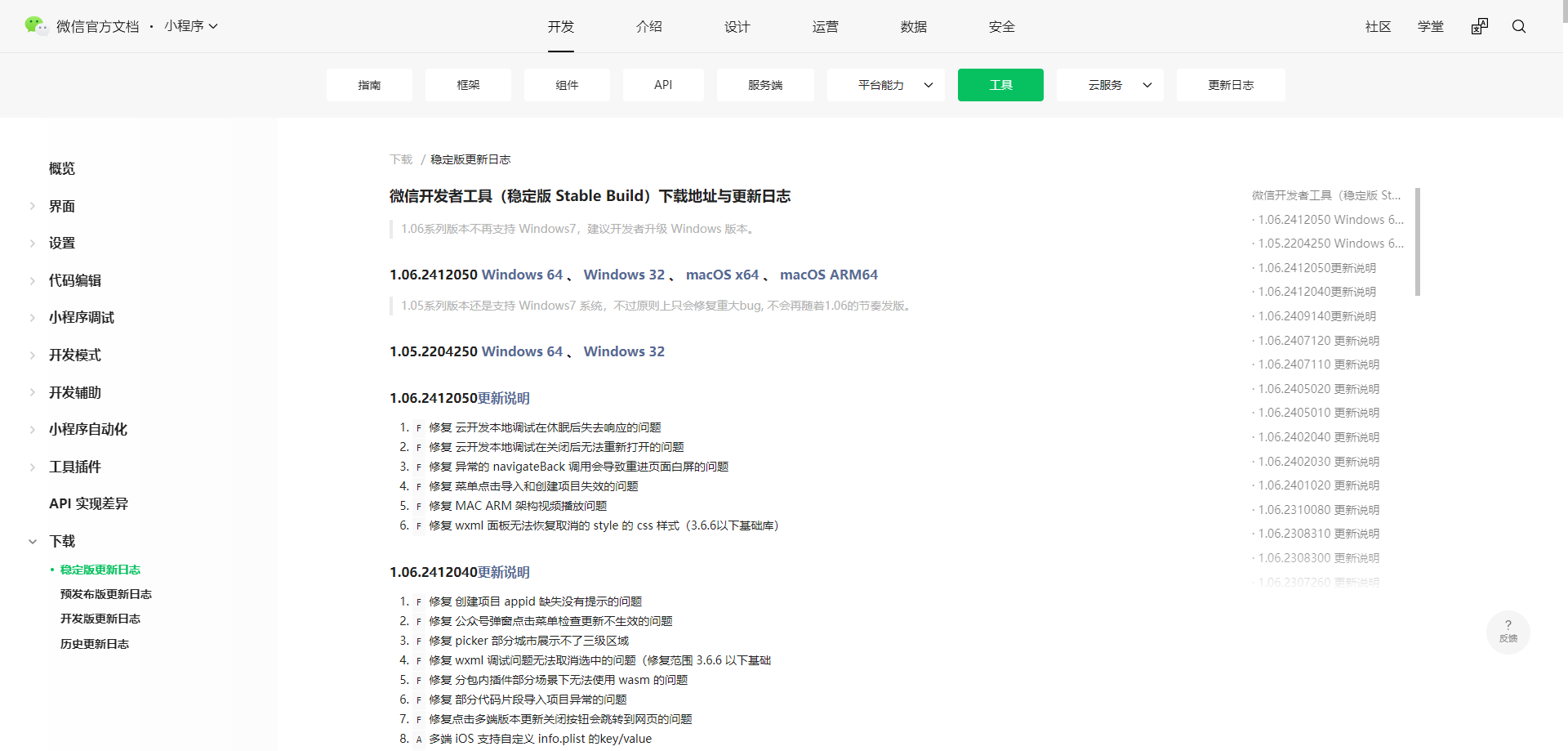Jump to 1.06.2407110 更新说明 in outline
This screenshot has height=751, width=1568.
pos(1318,364)
